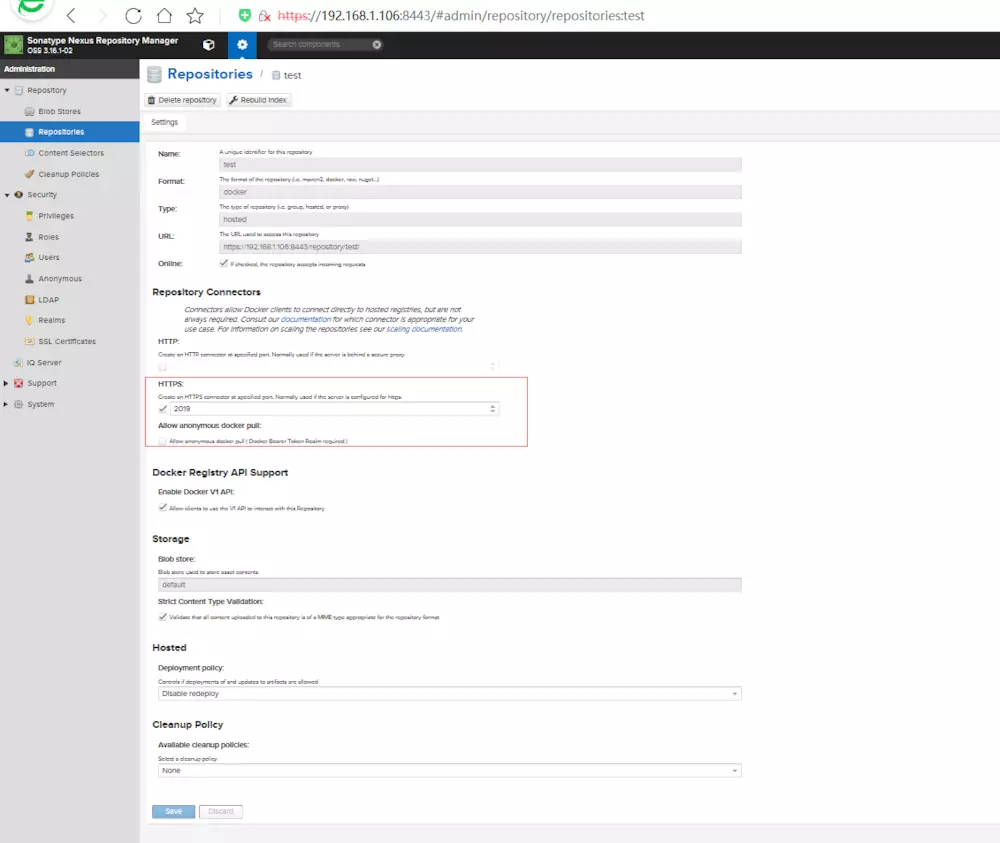Toggle the Online checkbox
1000x843 pixels.
click(x=223, y=263)
